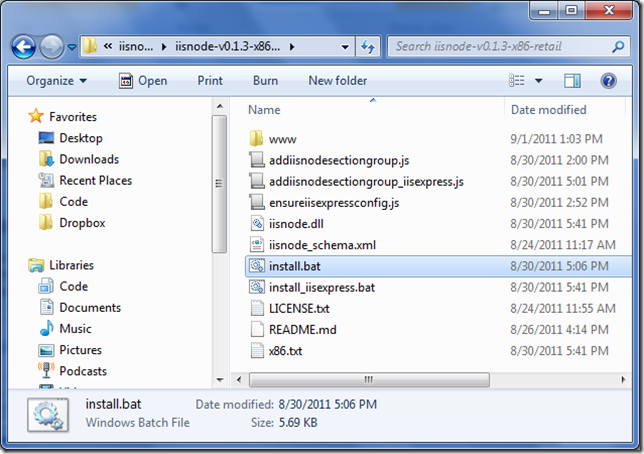Click the 'README.md' file name
Screen dimensions: 644x454
(x=303, y=330)
